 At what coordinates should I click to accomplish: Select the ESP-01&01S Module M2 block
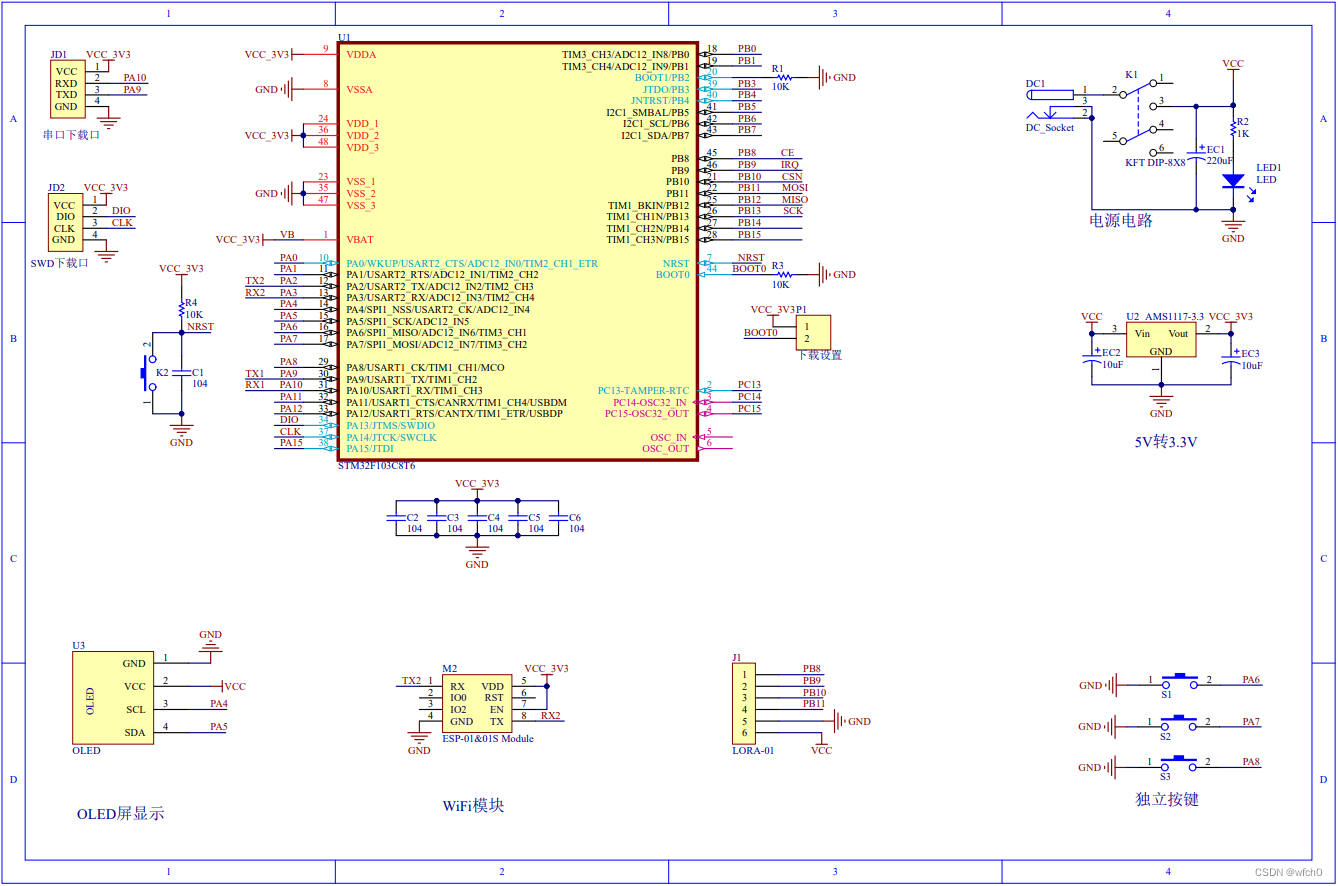(476, 704)
